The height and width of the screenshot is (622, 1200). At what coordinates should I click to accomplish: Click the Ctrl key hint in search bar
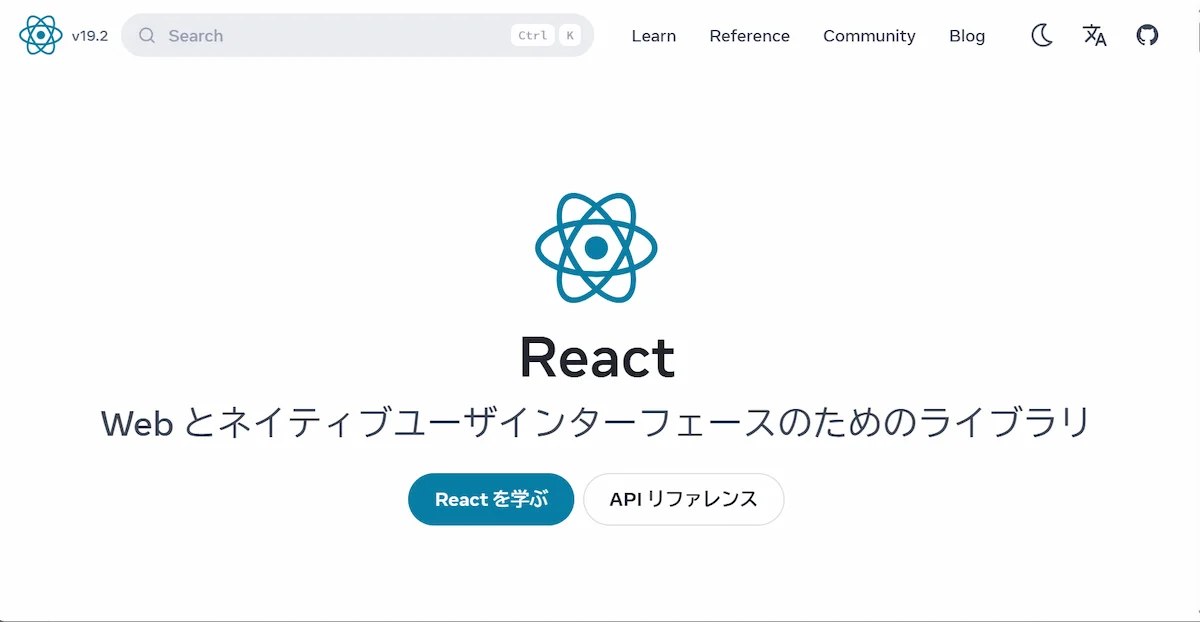(532, 34)
